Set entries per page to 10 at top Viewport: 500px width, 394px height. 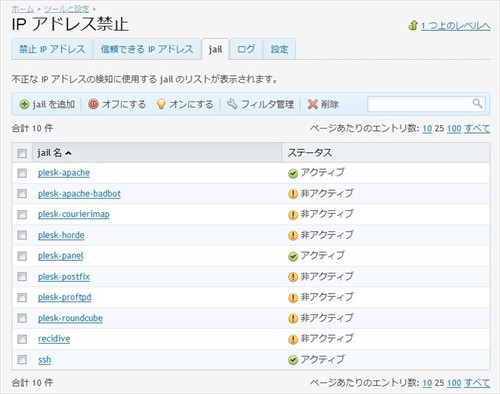(427, 128)
